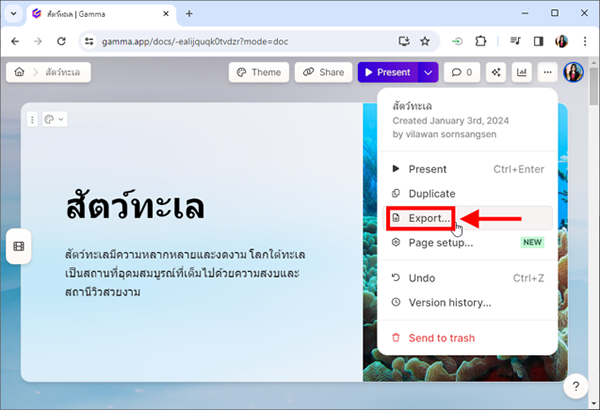Click the NEW badge beside Page setup

click(532, 242)
